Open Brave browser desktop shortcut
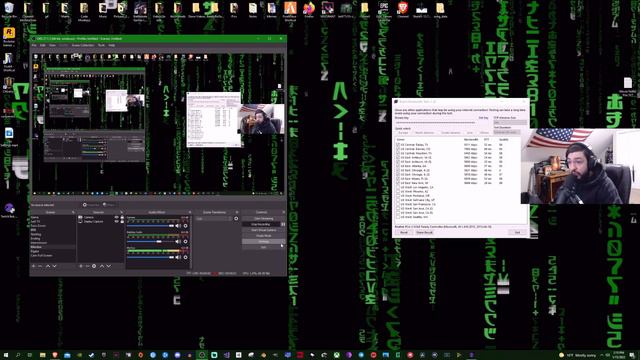This screenshot has height=360, width=640. 402,9
